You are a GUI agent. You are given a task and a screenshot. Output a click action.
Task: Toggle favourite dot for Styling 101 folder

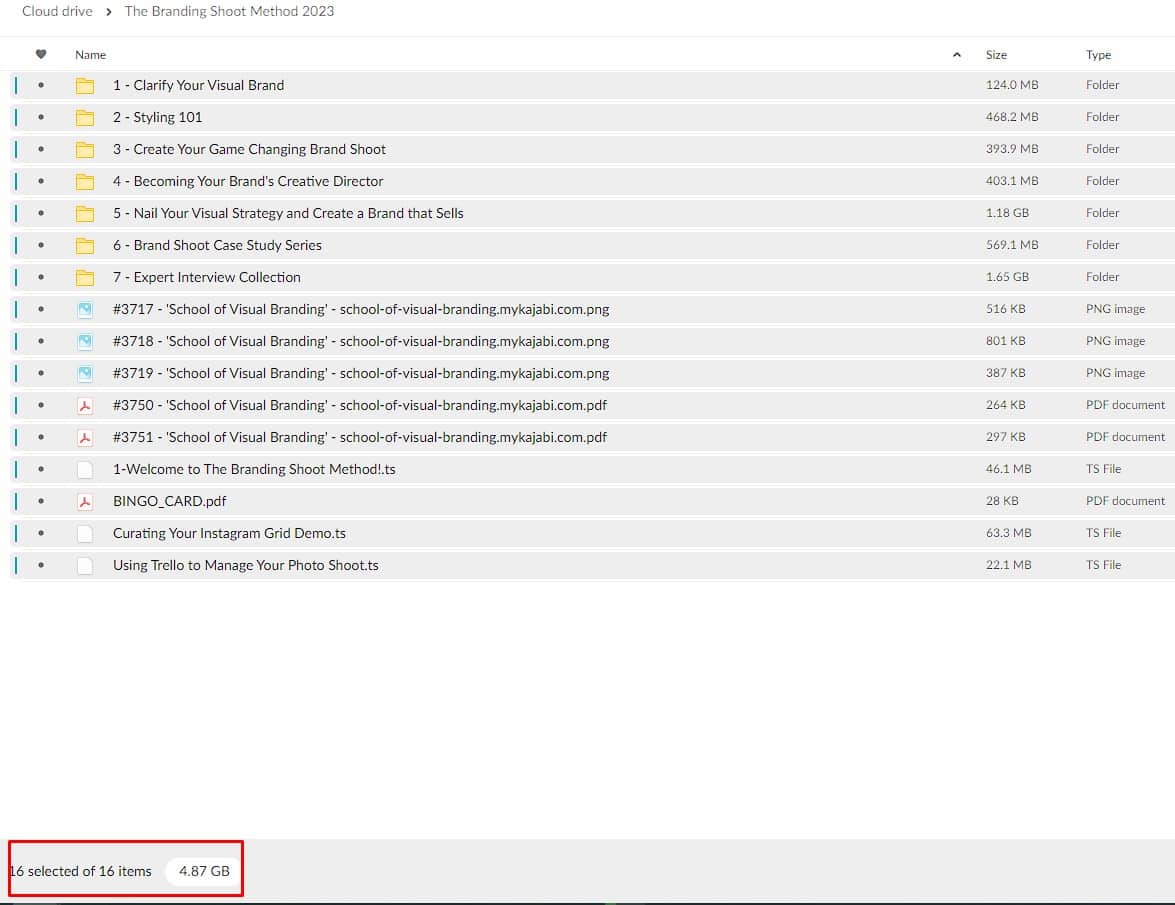(x=41, y=118)
